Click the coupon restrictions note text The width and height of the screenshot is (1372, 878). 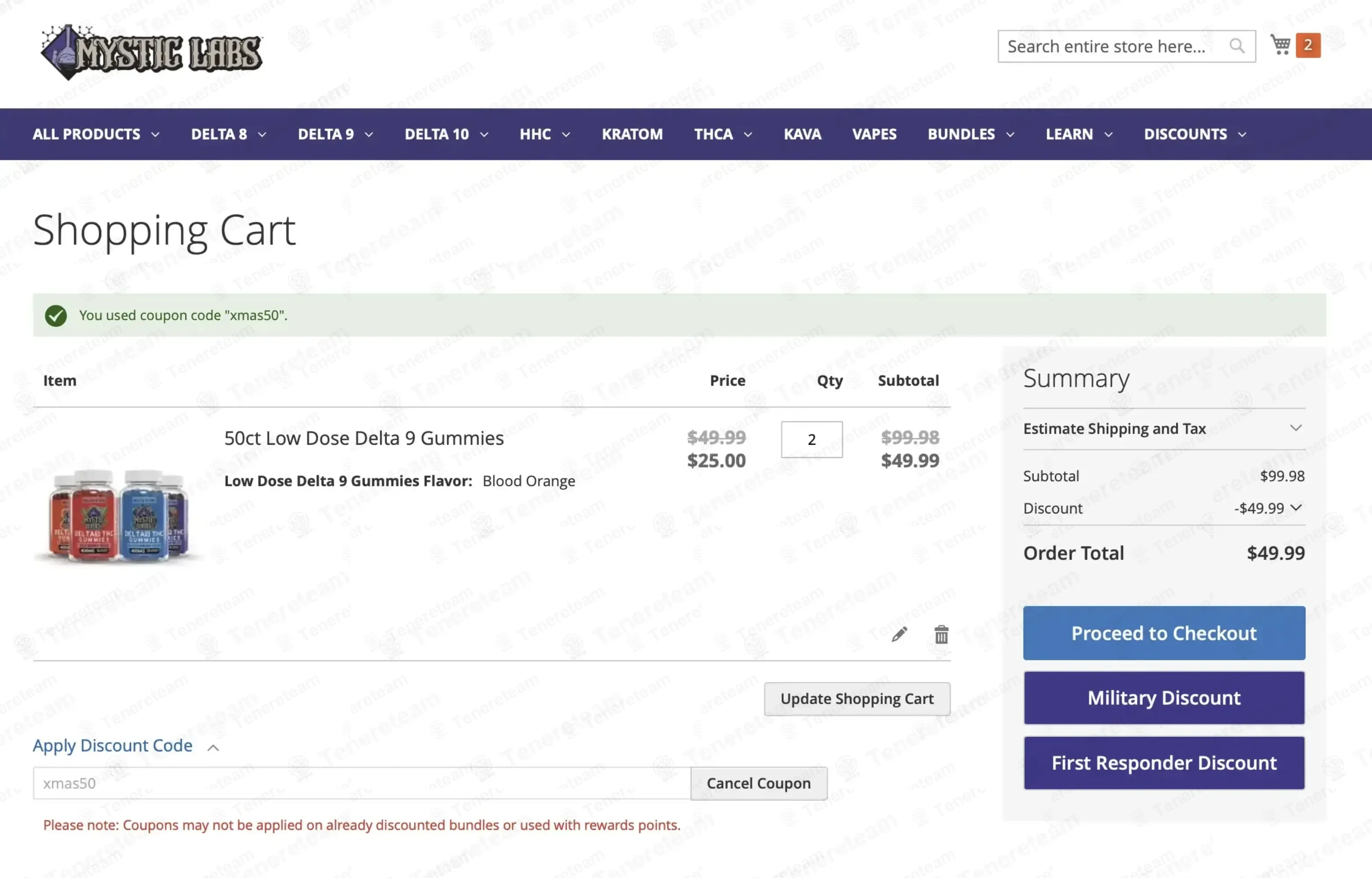tap(362, 825)
